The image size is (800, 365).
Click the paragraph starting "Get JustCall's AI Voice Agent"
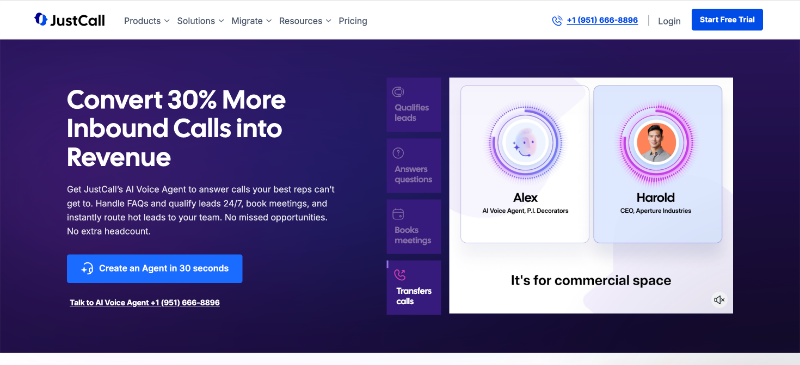[201, 210]
